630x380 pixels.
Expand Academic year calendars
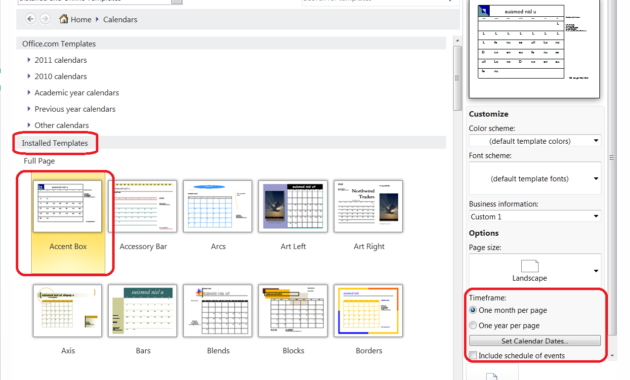pyautogui.click(x=76, y=93)
